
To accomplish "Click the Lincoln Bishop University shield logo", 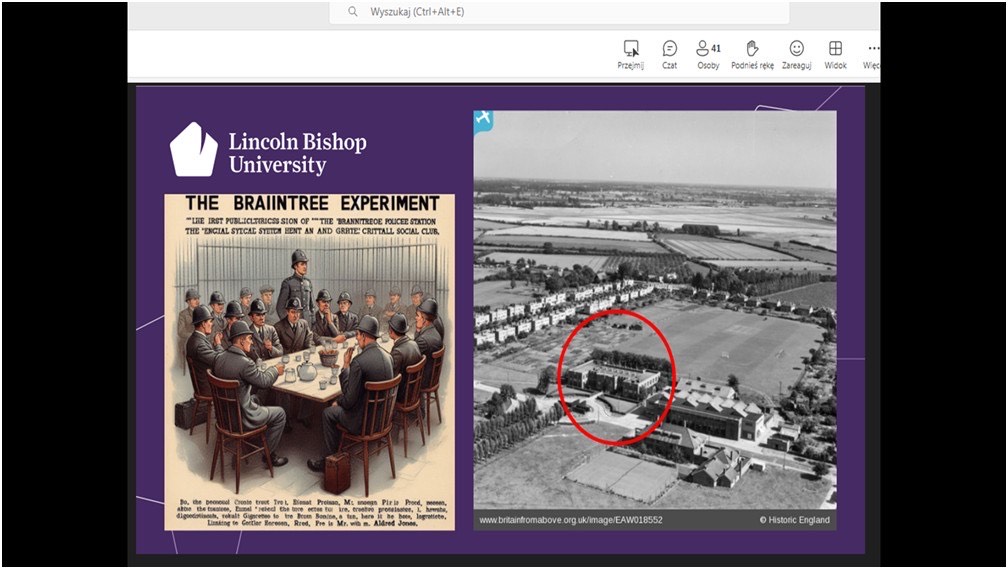I will tap(193, 150).
